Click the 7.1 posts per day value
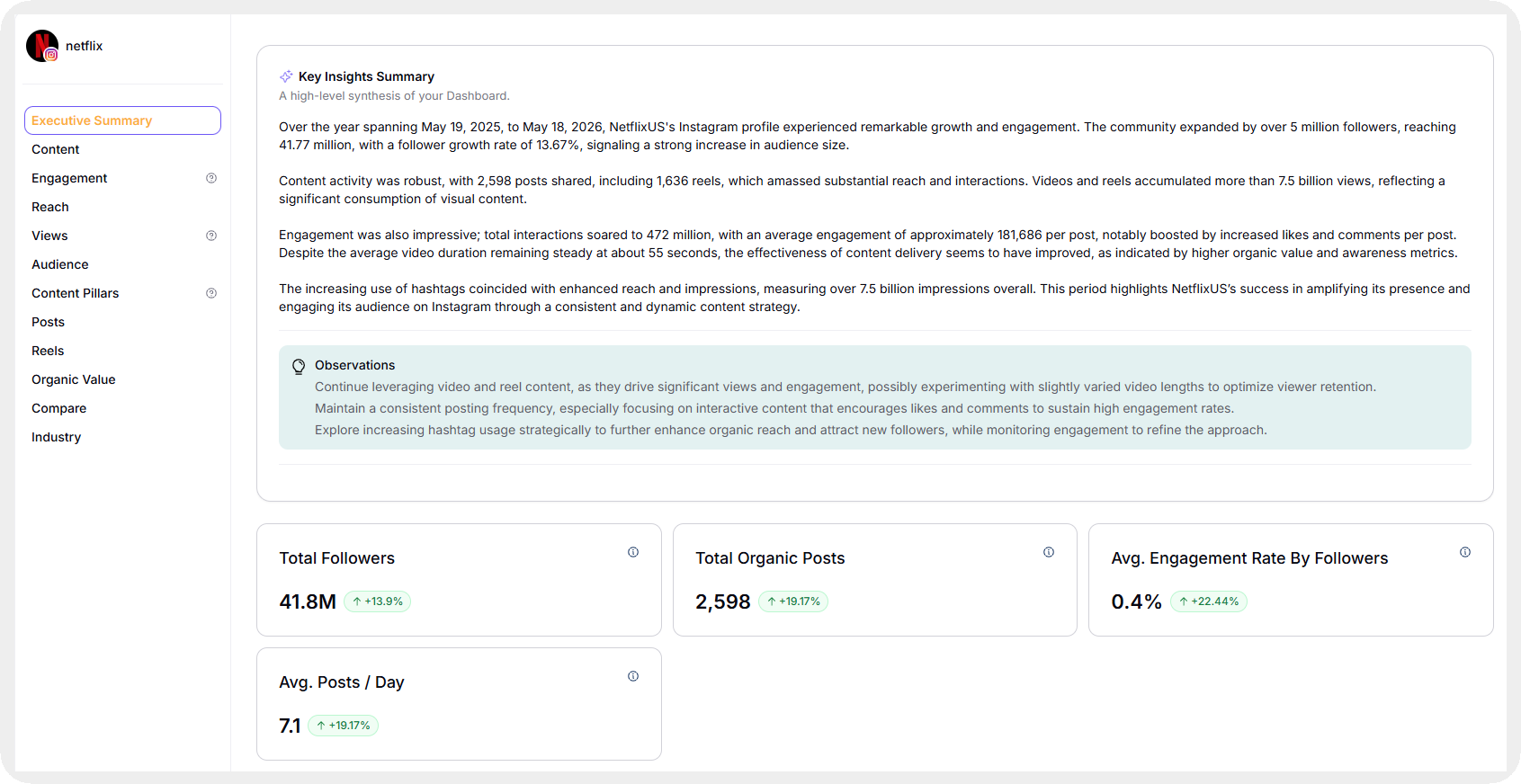The width and height of the screenshot is (1521, 784). pyautogui.click(x=290, y=726)
